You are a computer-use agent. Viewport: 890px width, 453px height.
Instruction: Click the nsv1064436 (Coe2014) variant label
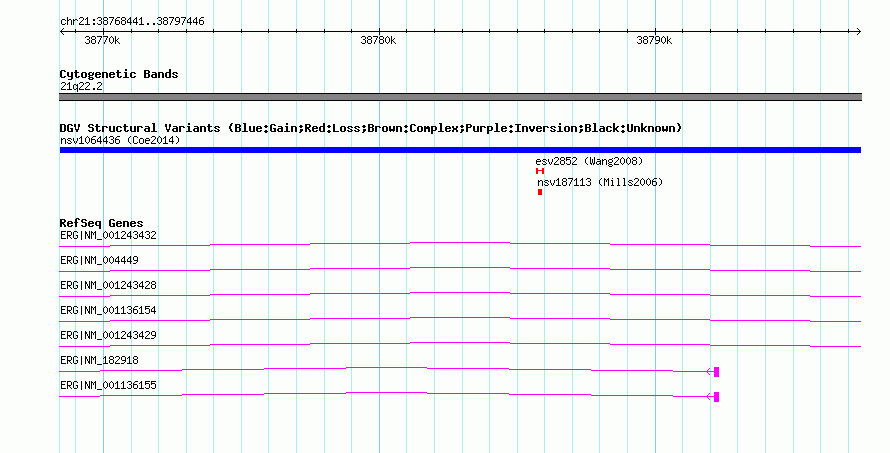tap(120, 140)
